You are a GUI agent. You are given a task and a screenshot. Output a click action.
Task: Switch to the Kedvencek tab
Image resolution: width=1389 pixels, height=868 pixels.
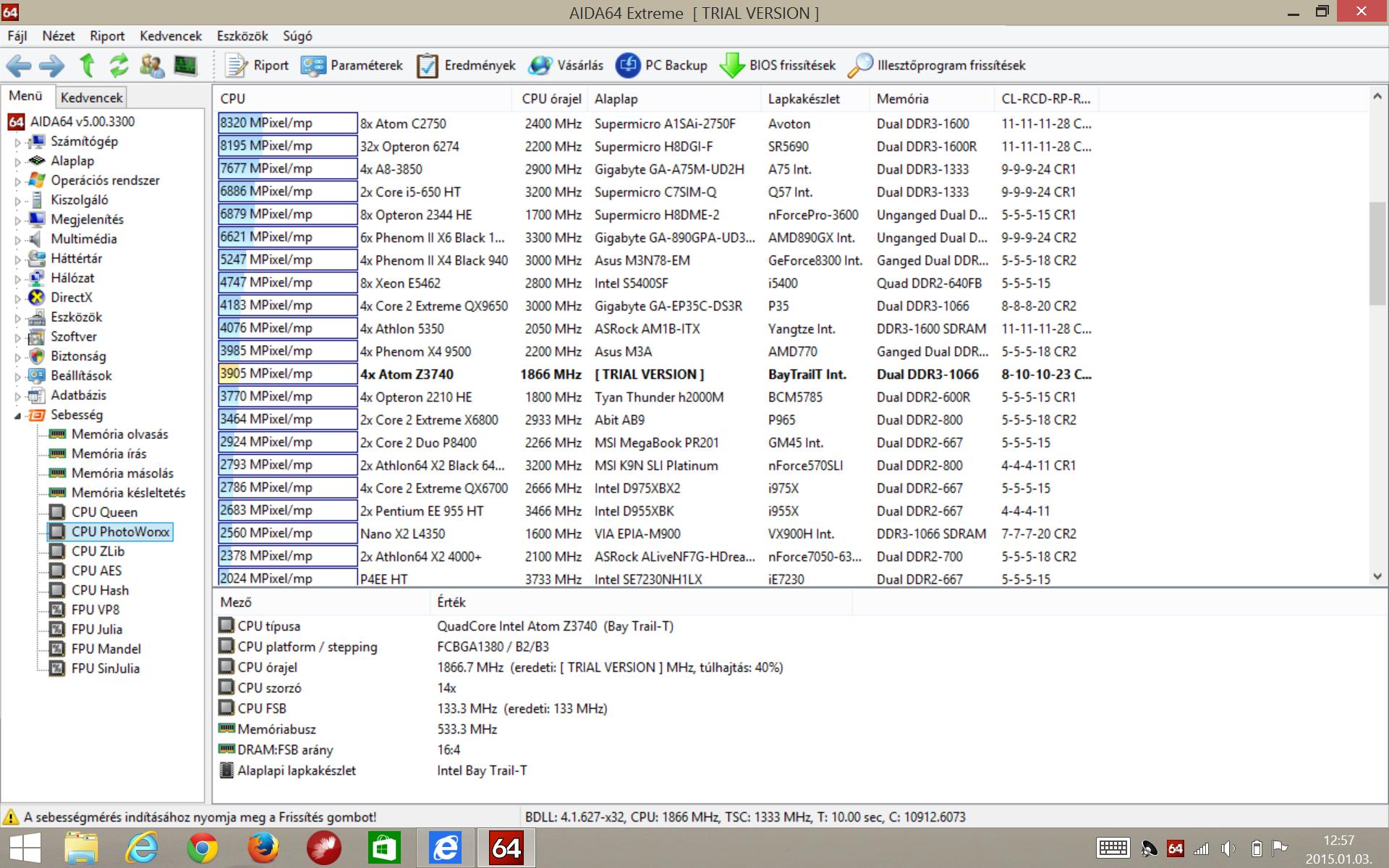coord(91,97)
